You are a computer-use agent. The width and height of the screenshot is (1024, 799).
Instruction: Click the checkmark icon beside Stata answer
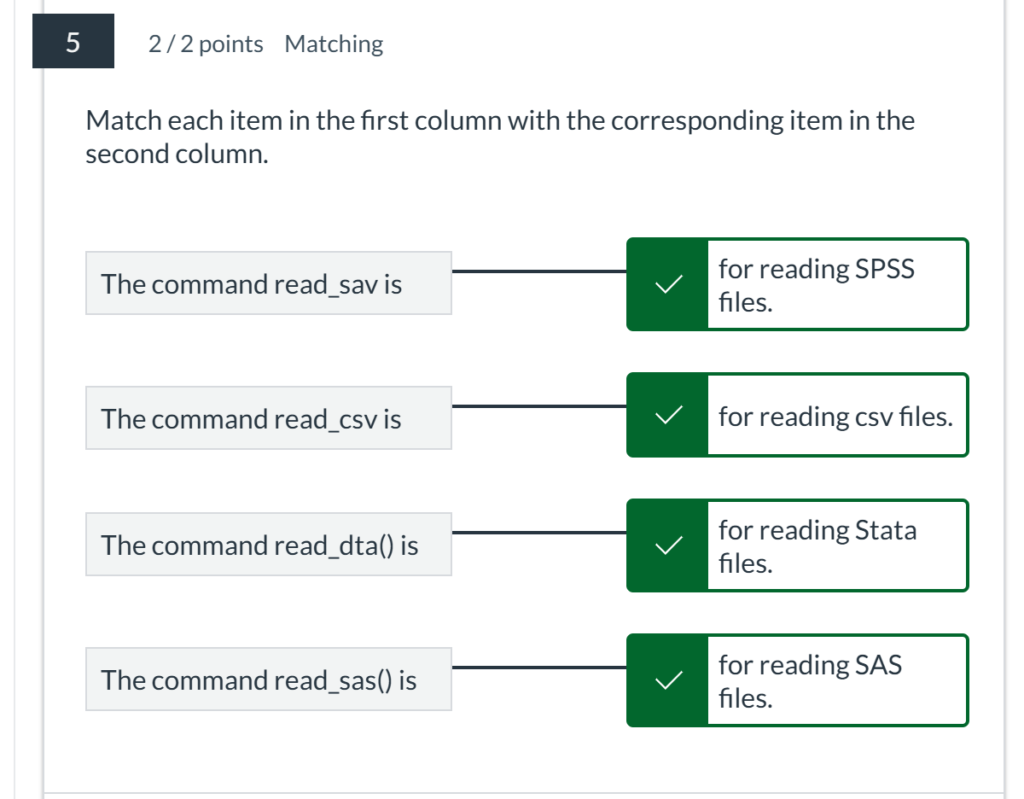pyautogui.click(x=667, y=545)
